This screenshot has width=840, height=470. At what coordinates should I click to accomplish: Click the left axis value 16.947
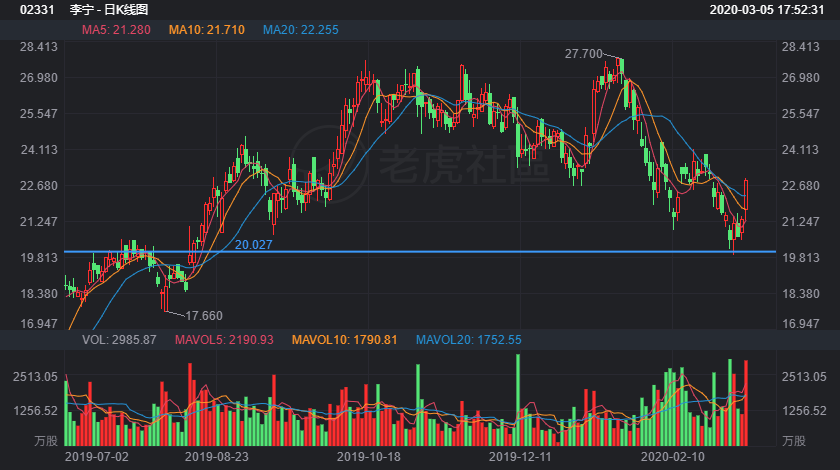pyautogui.click(x=39, y=323)
